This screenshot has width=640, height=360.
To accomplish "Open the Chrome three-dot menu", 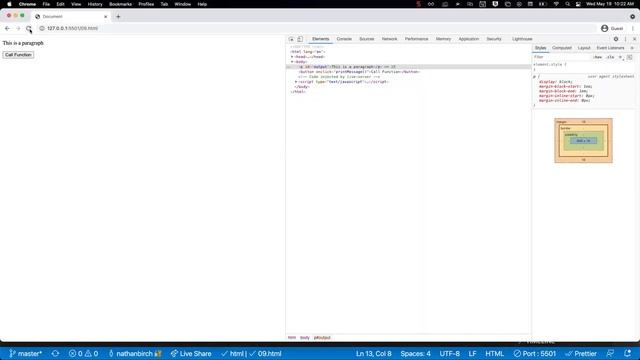I will 633,29.
